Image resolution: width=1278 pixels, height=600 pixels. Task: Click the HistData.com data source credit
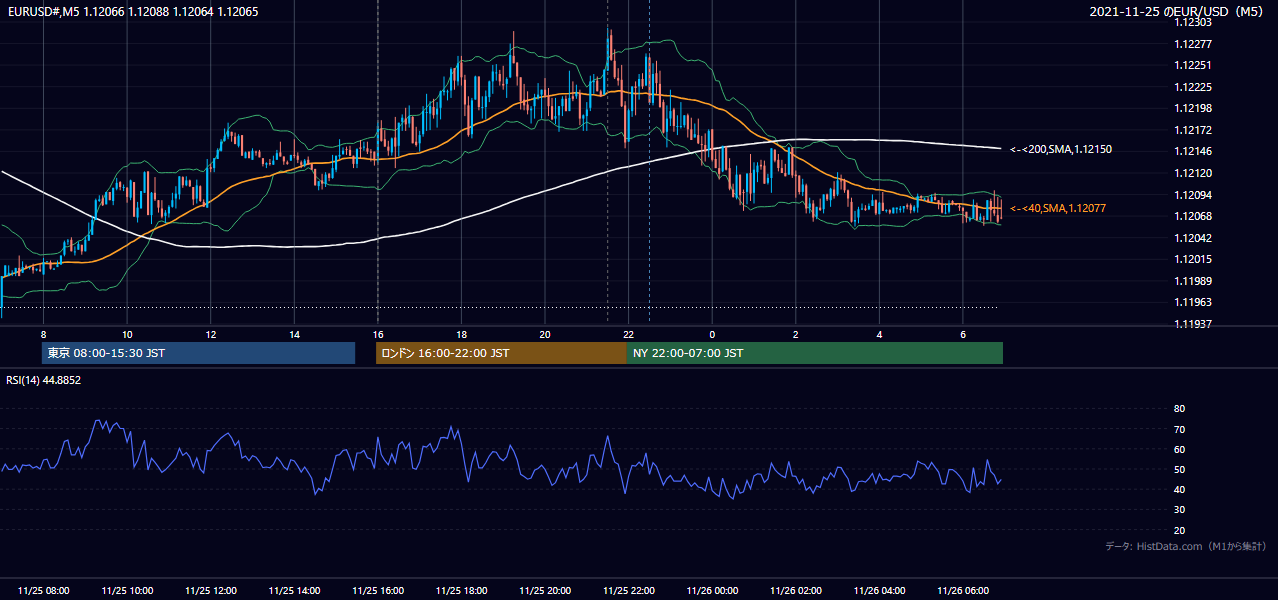click(x=1186, y=546)
